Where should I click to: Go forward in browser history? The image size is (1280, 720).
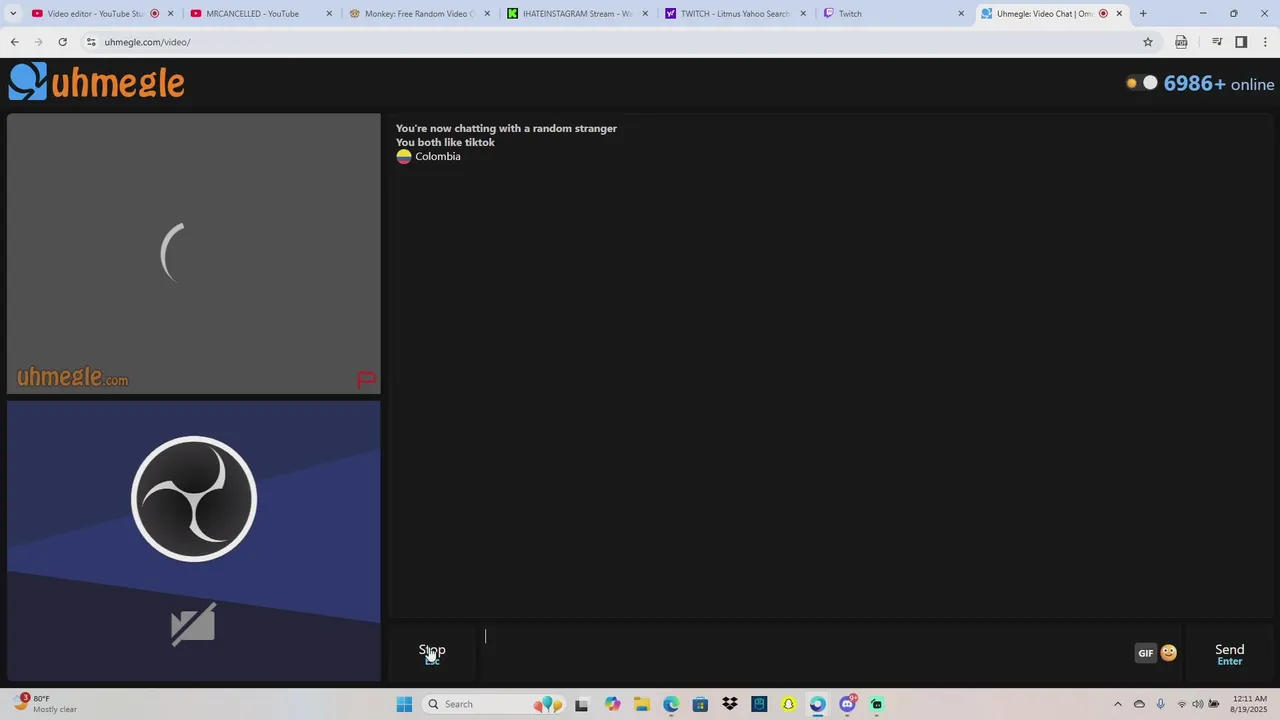(38, 42)
